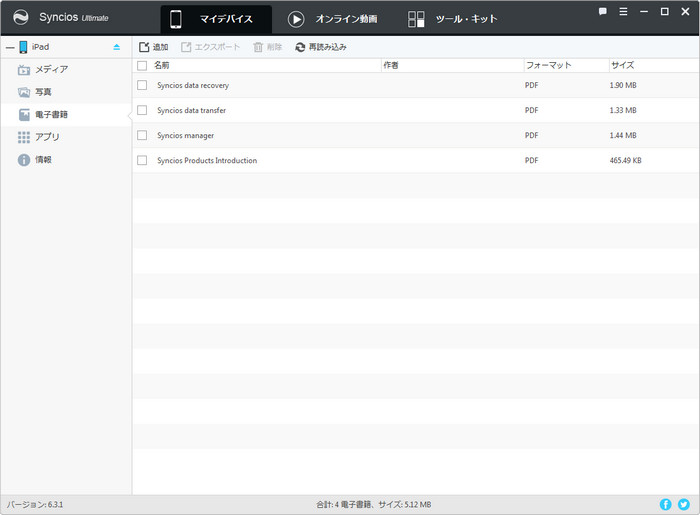This screenshot has width=700, height=515.
Task: Click the eject icon next to iPad
Action: click(x=117, y=47)
